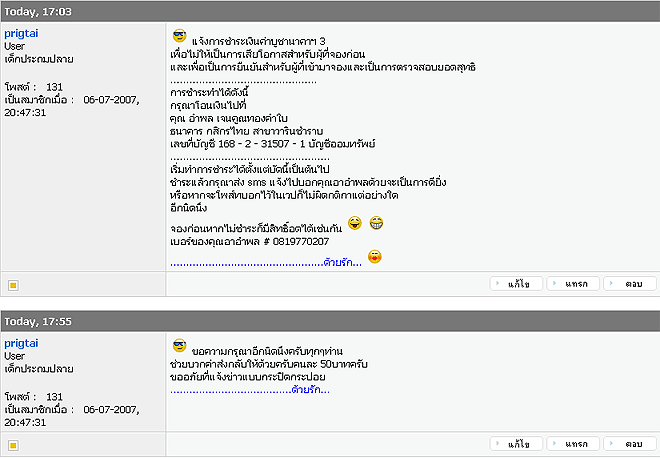The image size is (660, 458).
Task: Click แก้ไข button on the 17:55 post
Action: pyautogui.click(x=516, y=444)
